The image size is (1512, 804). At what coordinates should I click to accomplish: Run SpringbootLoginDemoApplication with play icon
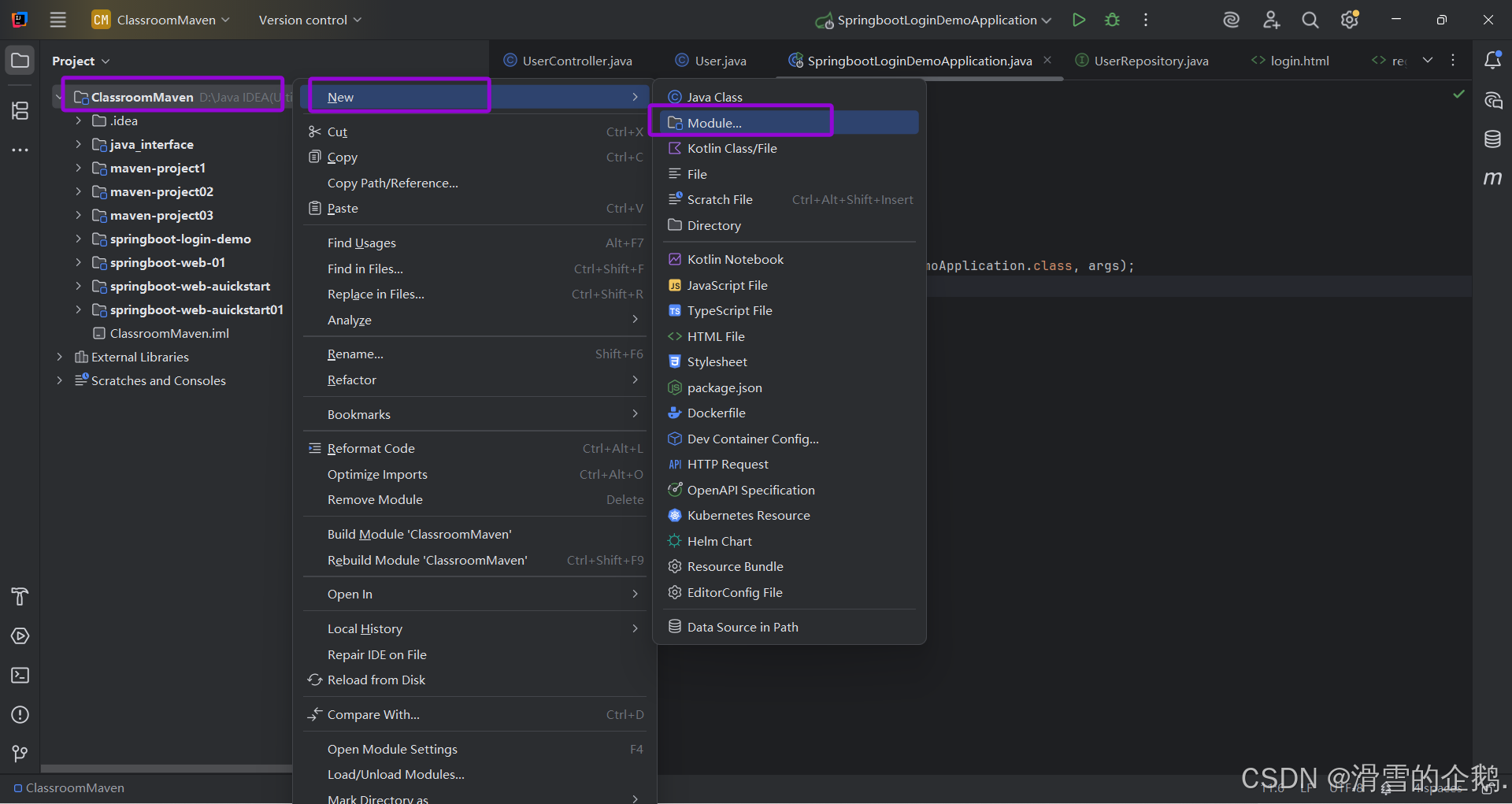(x=1079, y=20)
